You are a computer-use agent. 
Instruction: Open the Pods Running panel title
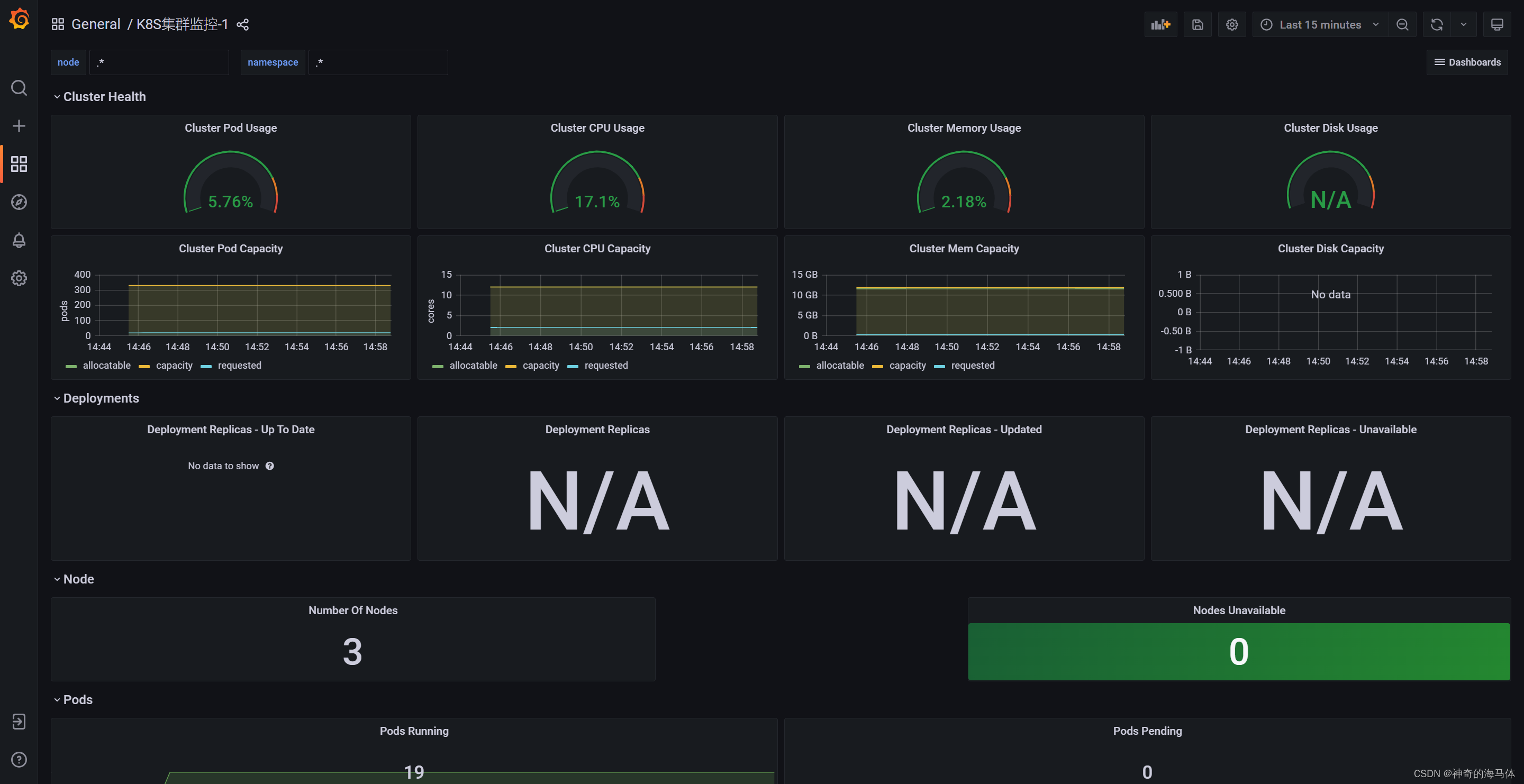[414, 731]
